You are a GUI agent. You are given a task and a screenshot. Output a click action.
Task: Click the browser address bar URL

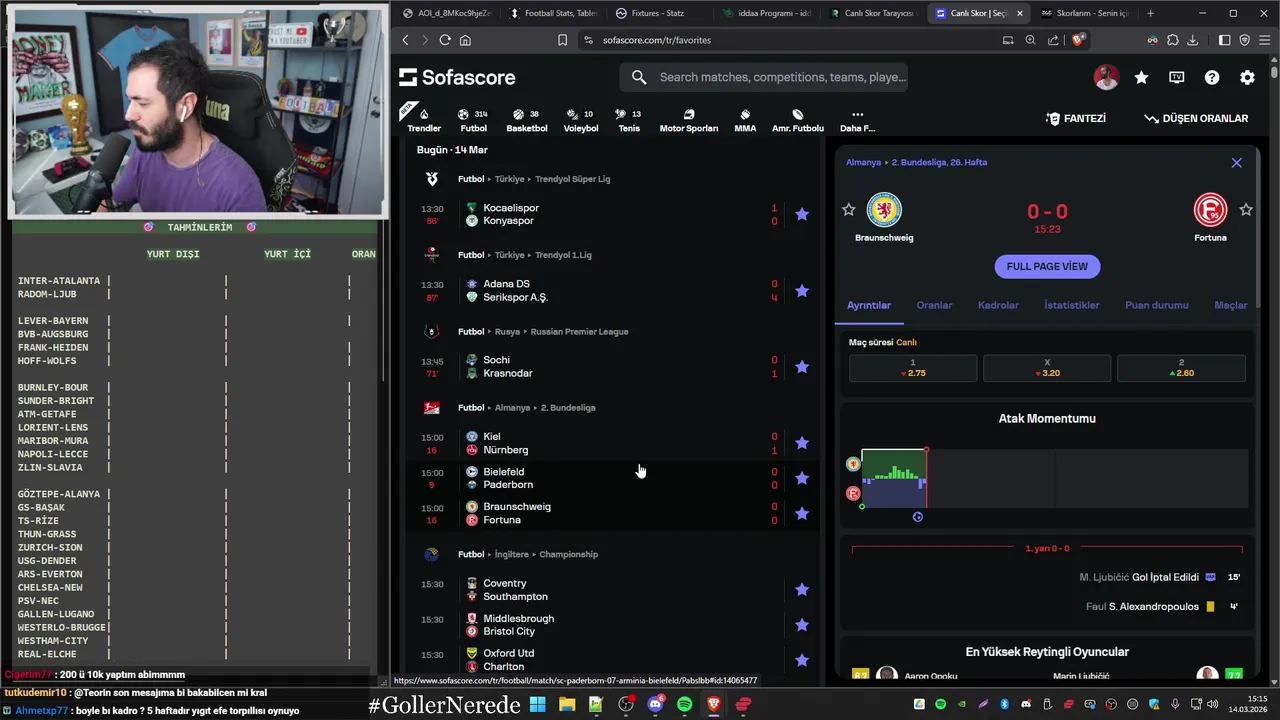click(656, 40)
